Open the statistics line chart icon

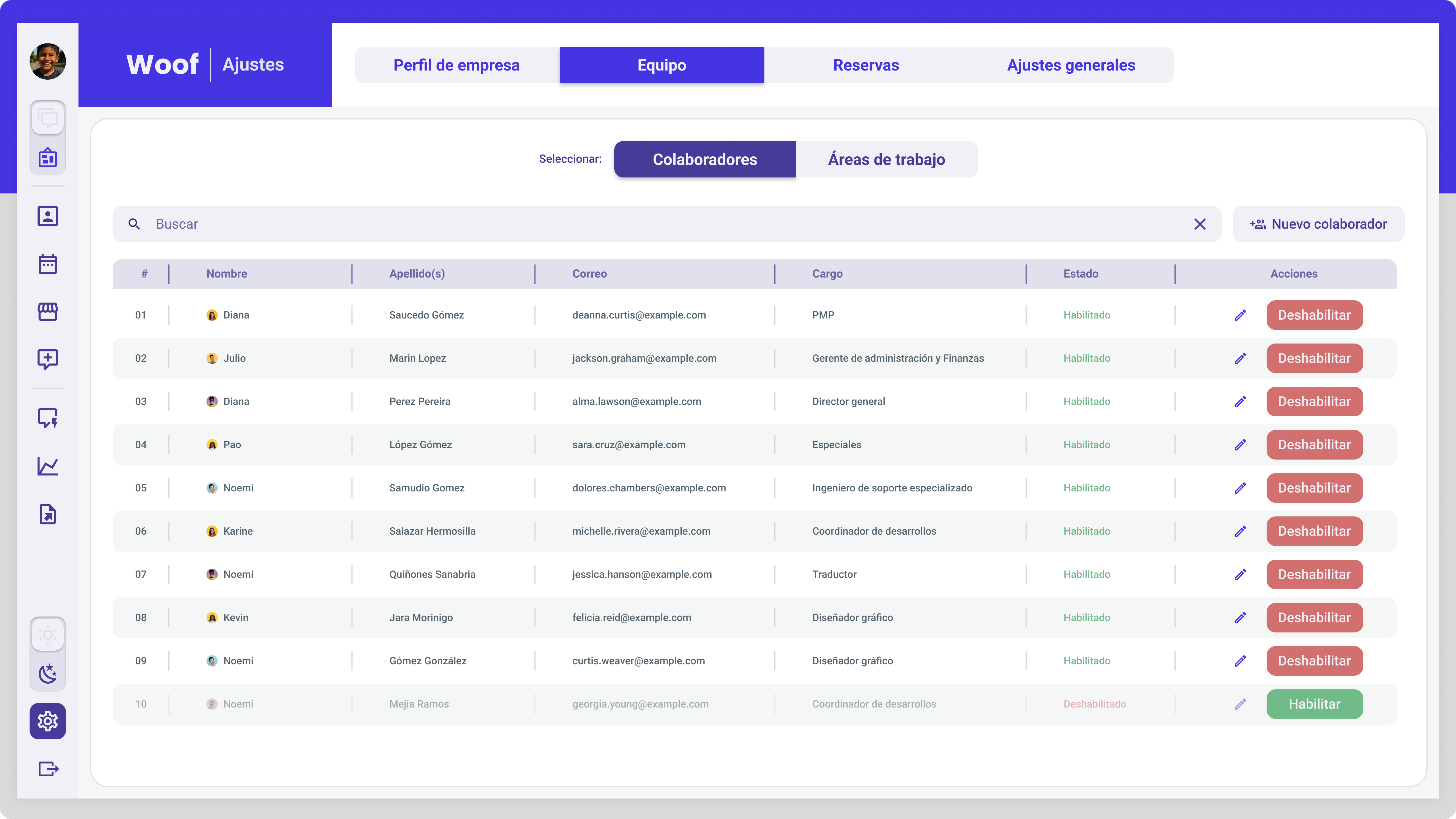click(47, 466)
